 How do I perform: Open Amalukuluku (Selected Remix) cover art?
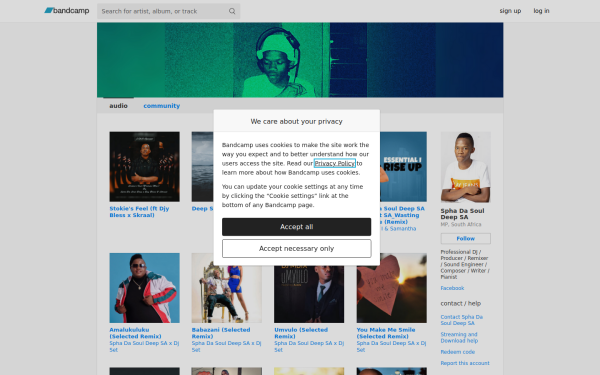tap(144, 288)
